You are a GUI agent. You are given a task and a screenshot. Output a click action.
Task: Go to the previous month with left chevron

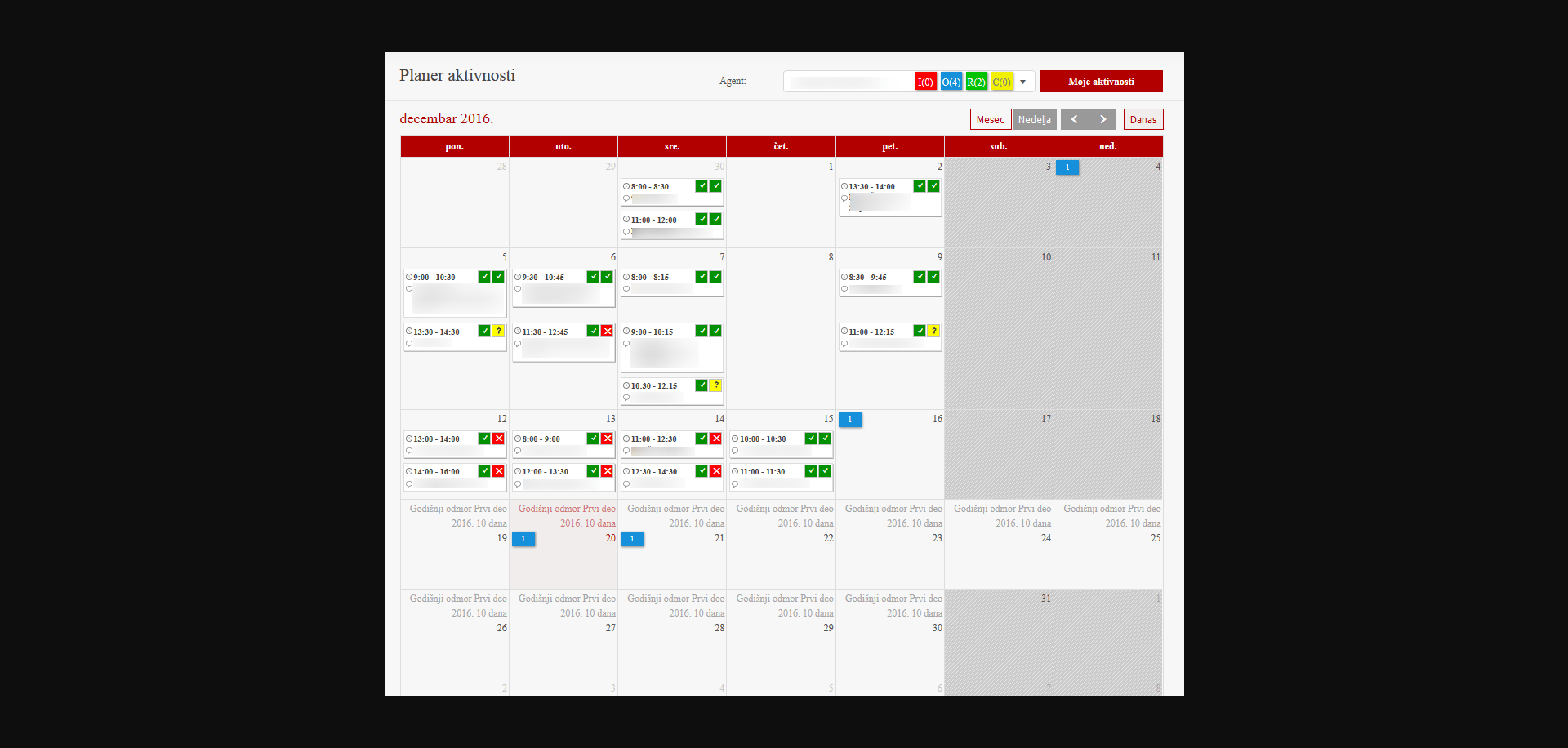click(1074, 119)
